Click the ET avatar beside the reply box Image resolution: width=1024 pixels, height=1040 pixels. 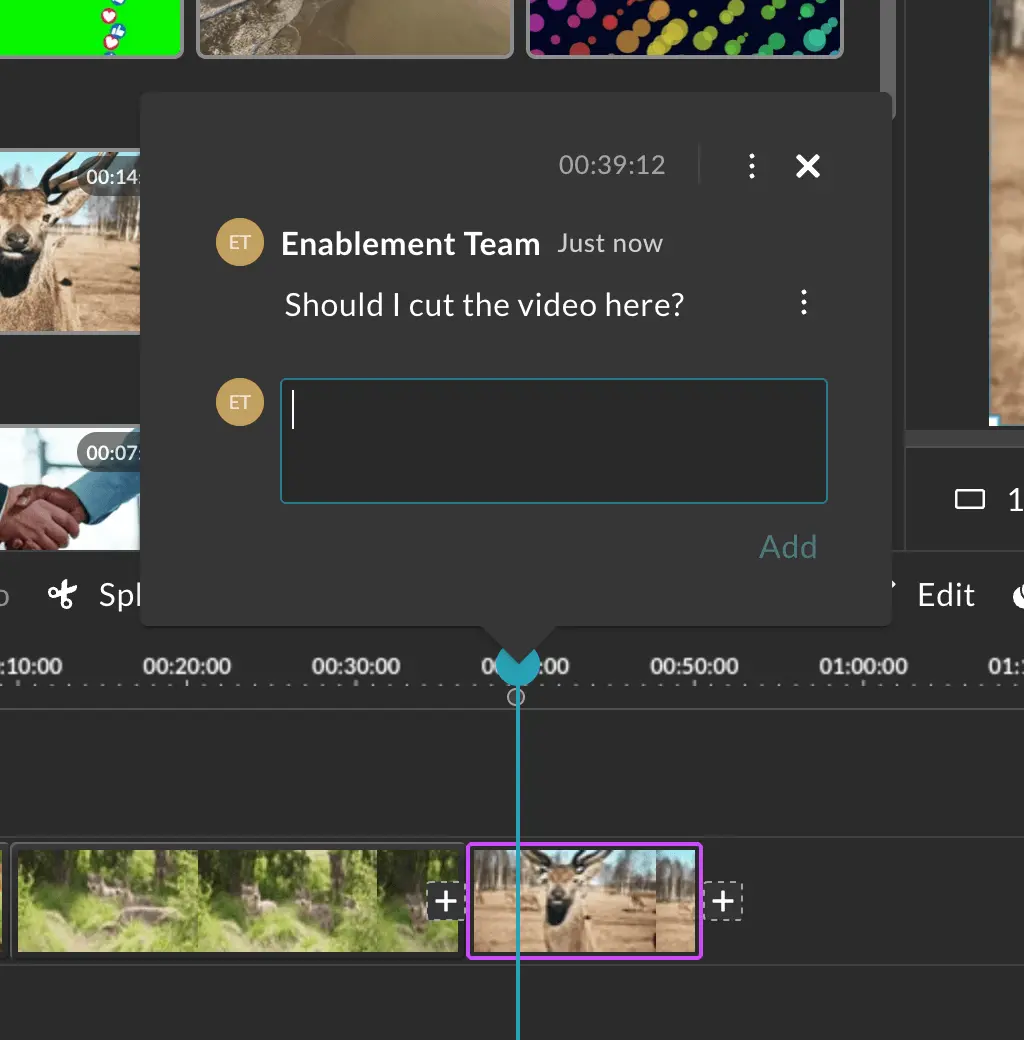tap(239, 402)
